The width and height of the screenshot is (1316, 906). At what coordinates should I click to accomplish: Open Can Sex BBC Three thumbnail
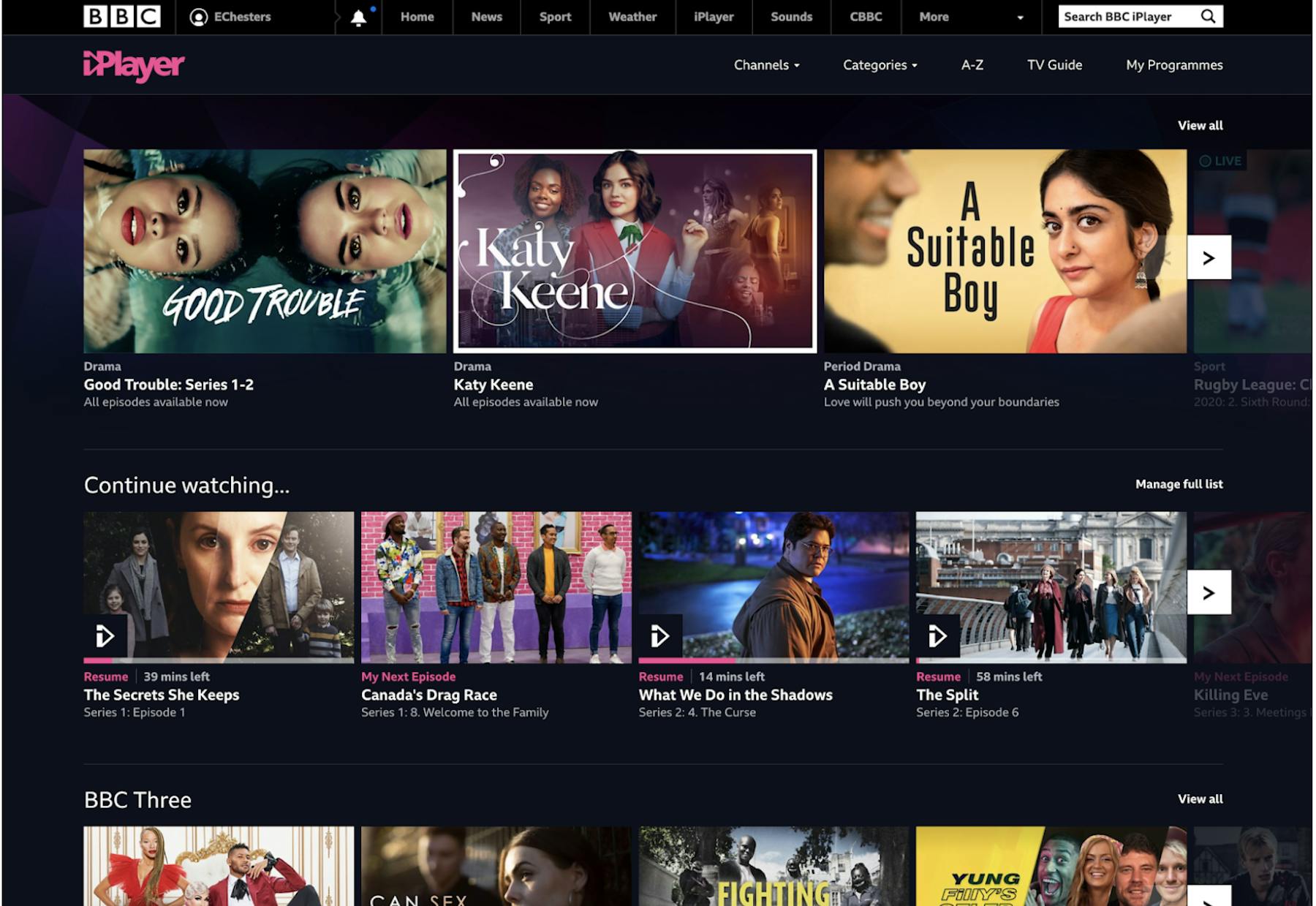(x=496, y=866)
